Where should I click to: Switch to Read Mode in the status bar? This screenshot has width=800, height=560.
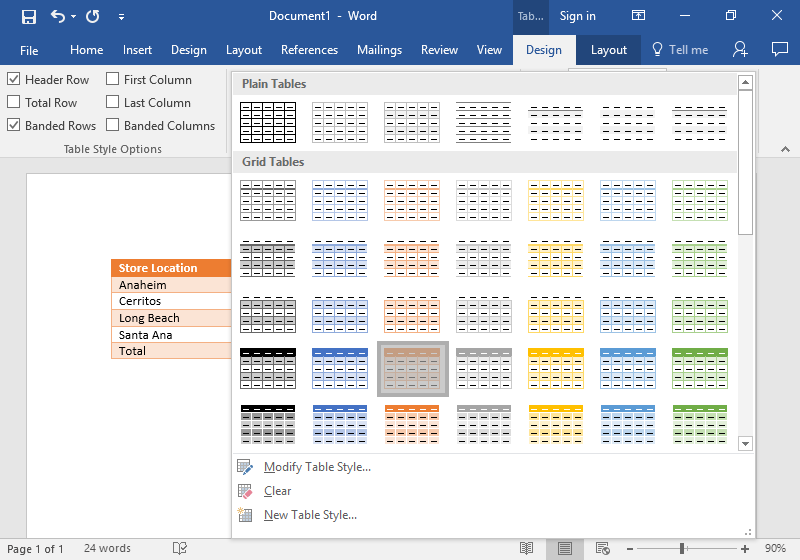(527, 548)
